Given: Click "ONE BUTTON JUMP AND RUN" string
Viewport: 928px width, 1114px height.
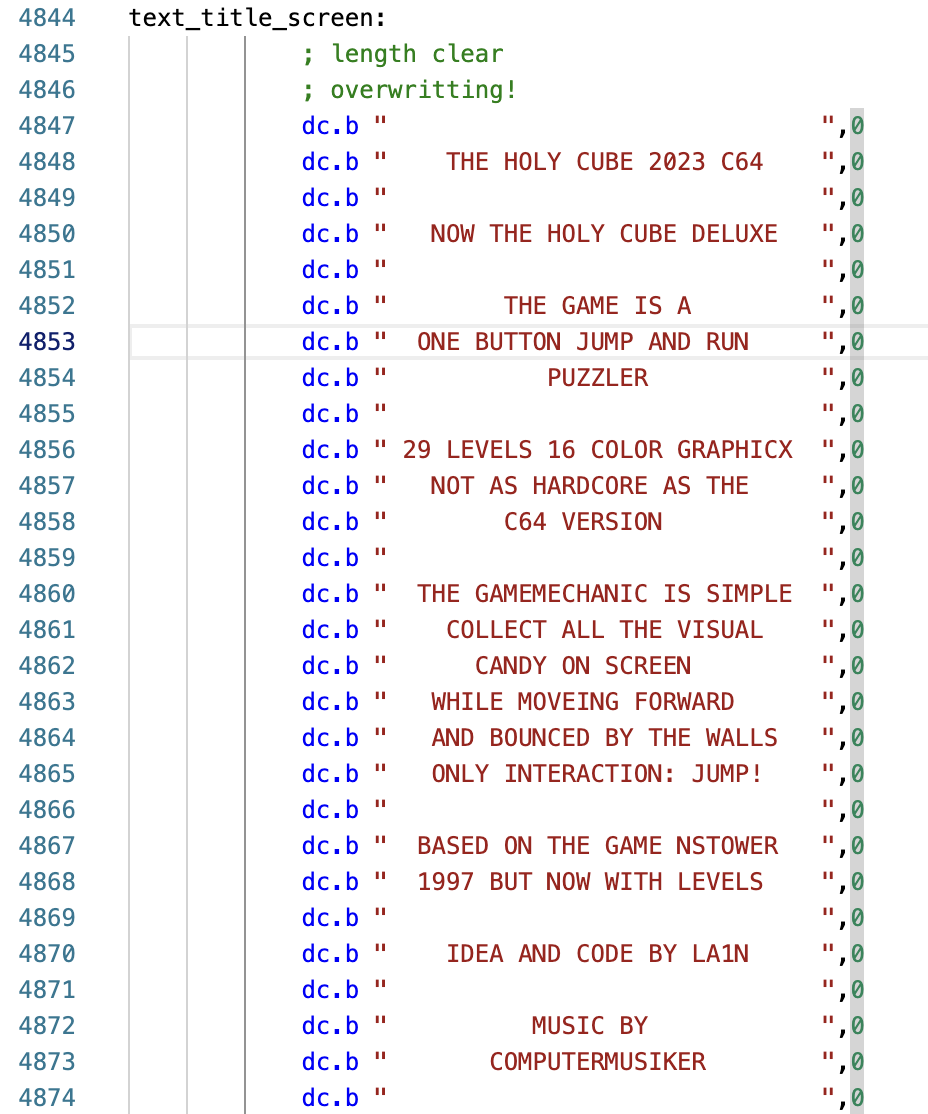Looking at the screenshot, I should tap(582, 342).
